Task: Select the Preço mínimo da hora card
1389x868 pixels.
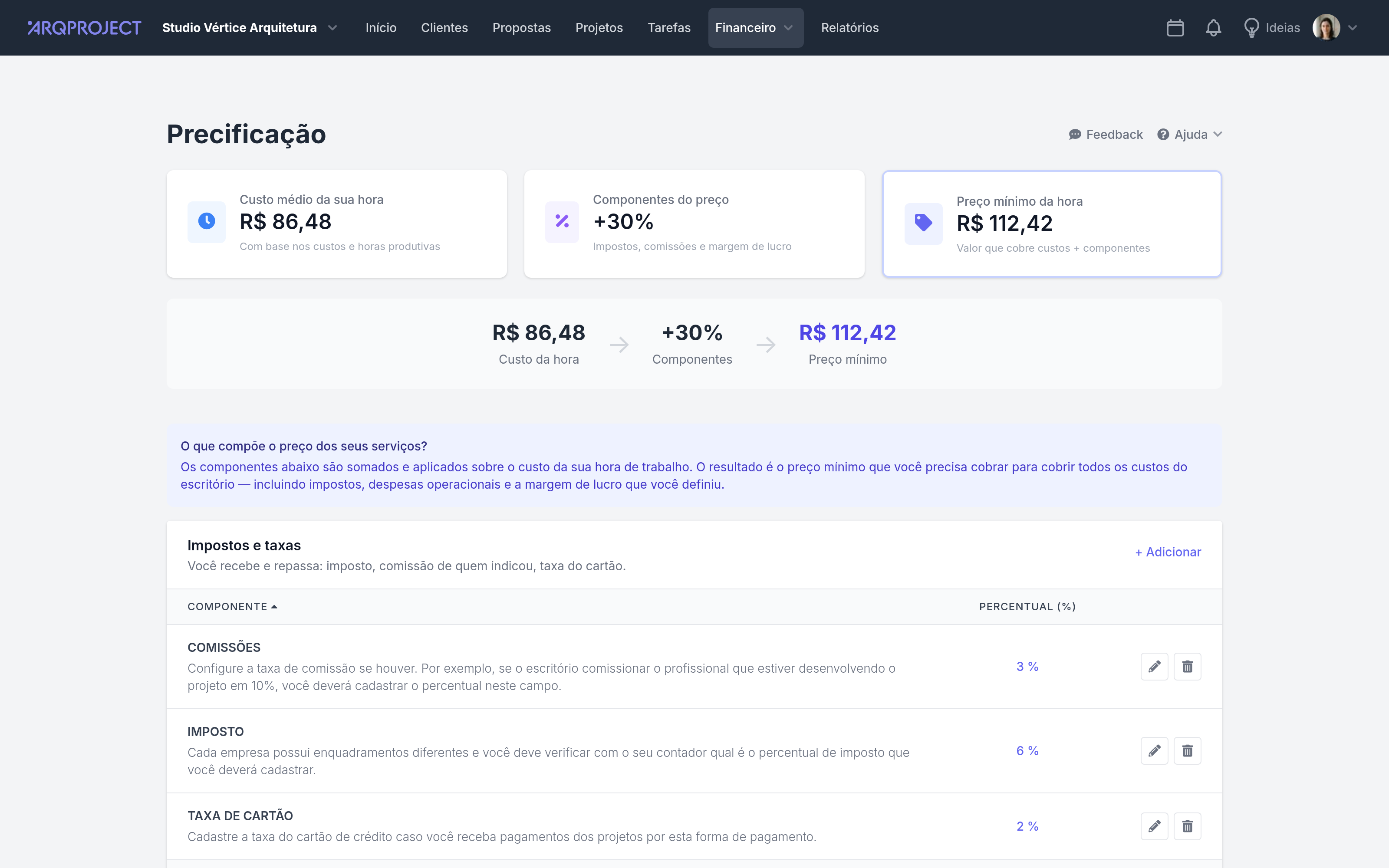Action: coord(1051,224)
